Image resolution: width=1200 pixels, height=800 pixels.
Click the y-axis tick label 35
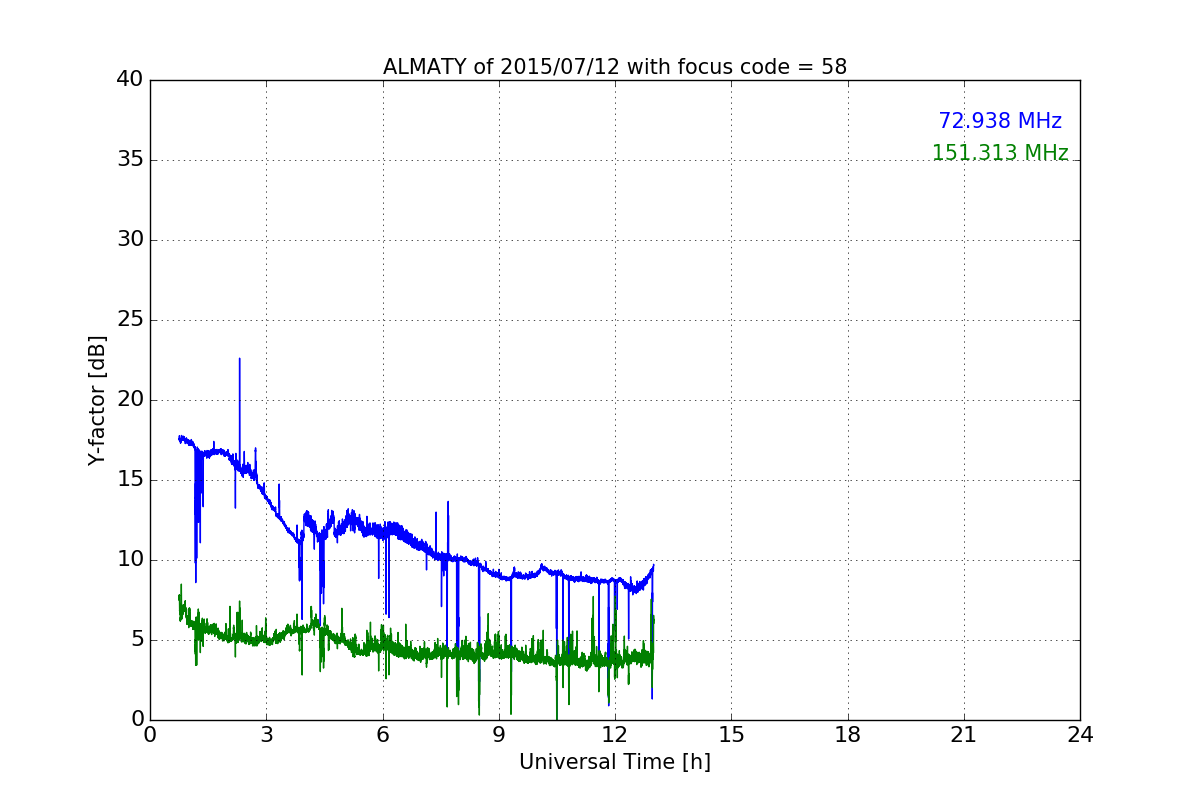coord(130,160)
